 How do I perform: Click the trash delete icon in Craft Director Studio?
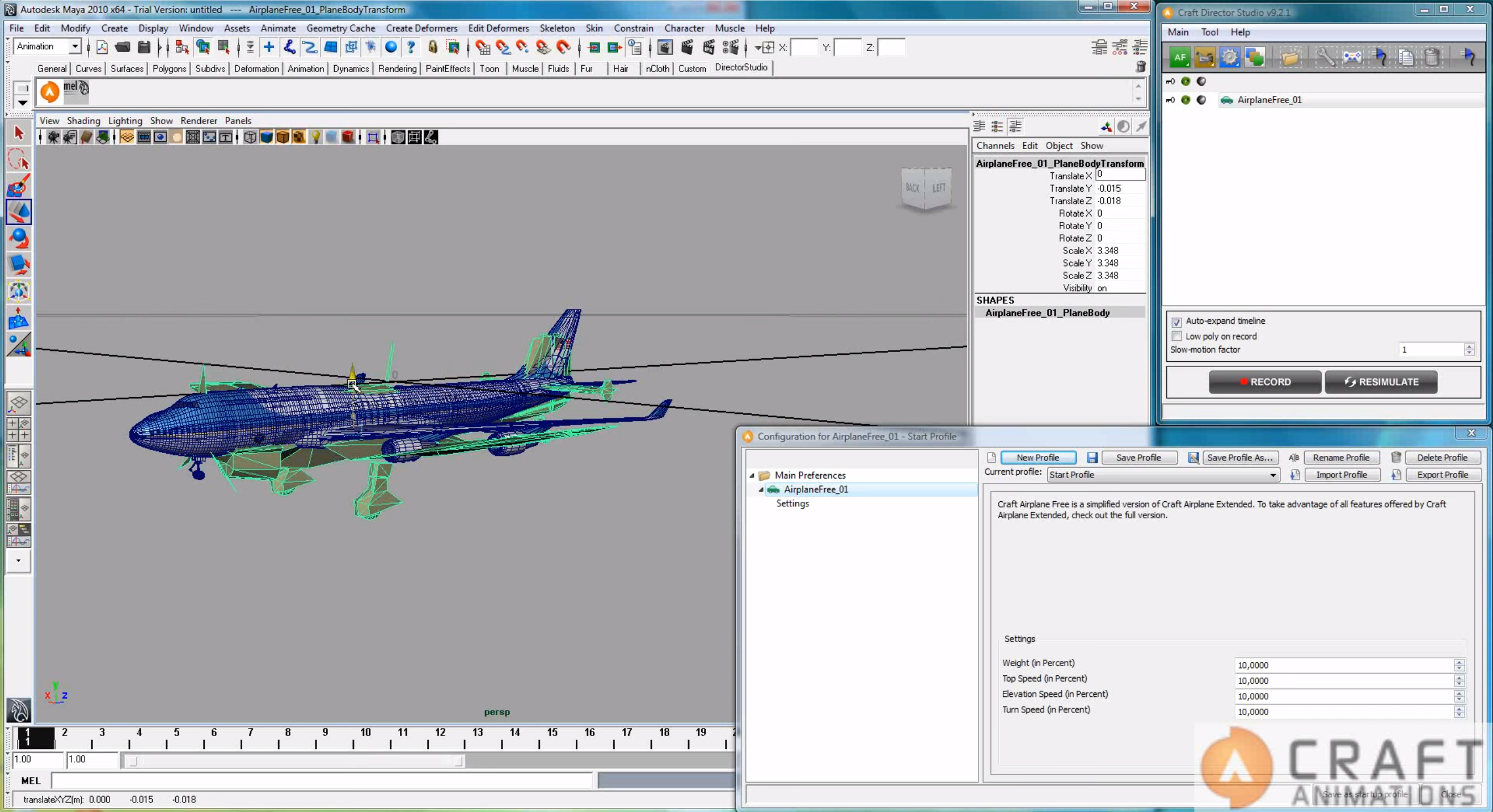(x=1432, y=57)
